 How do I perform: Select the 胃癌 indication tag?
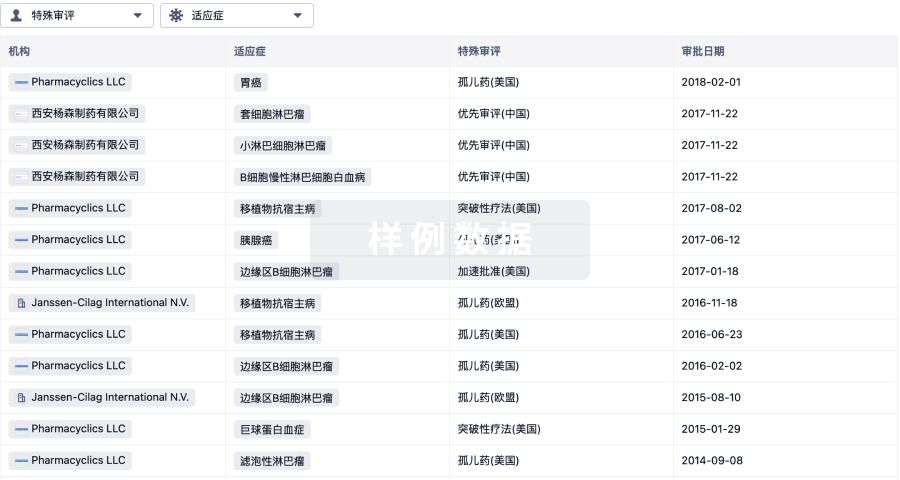[x=250, y=83]
